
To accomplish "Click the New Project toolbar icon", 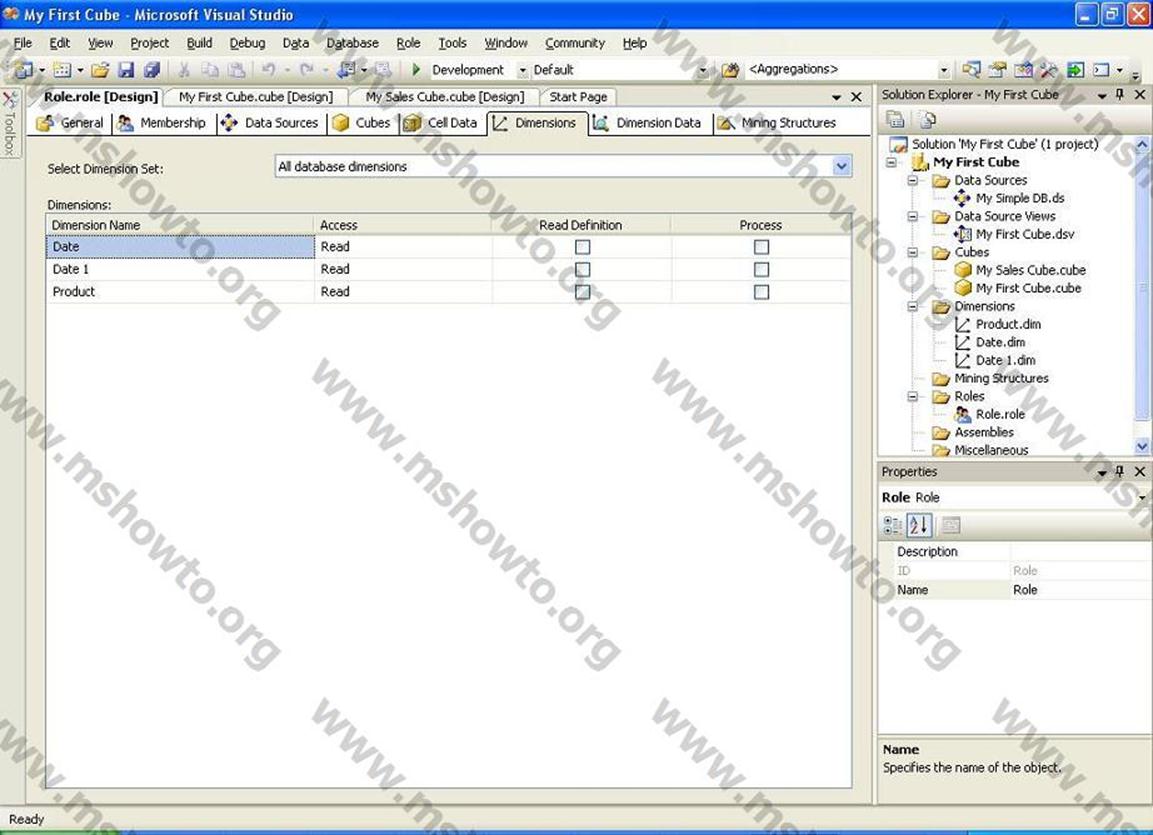I will pyautogui.click(x=24, y=70).
